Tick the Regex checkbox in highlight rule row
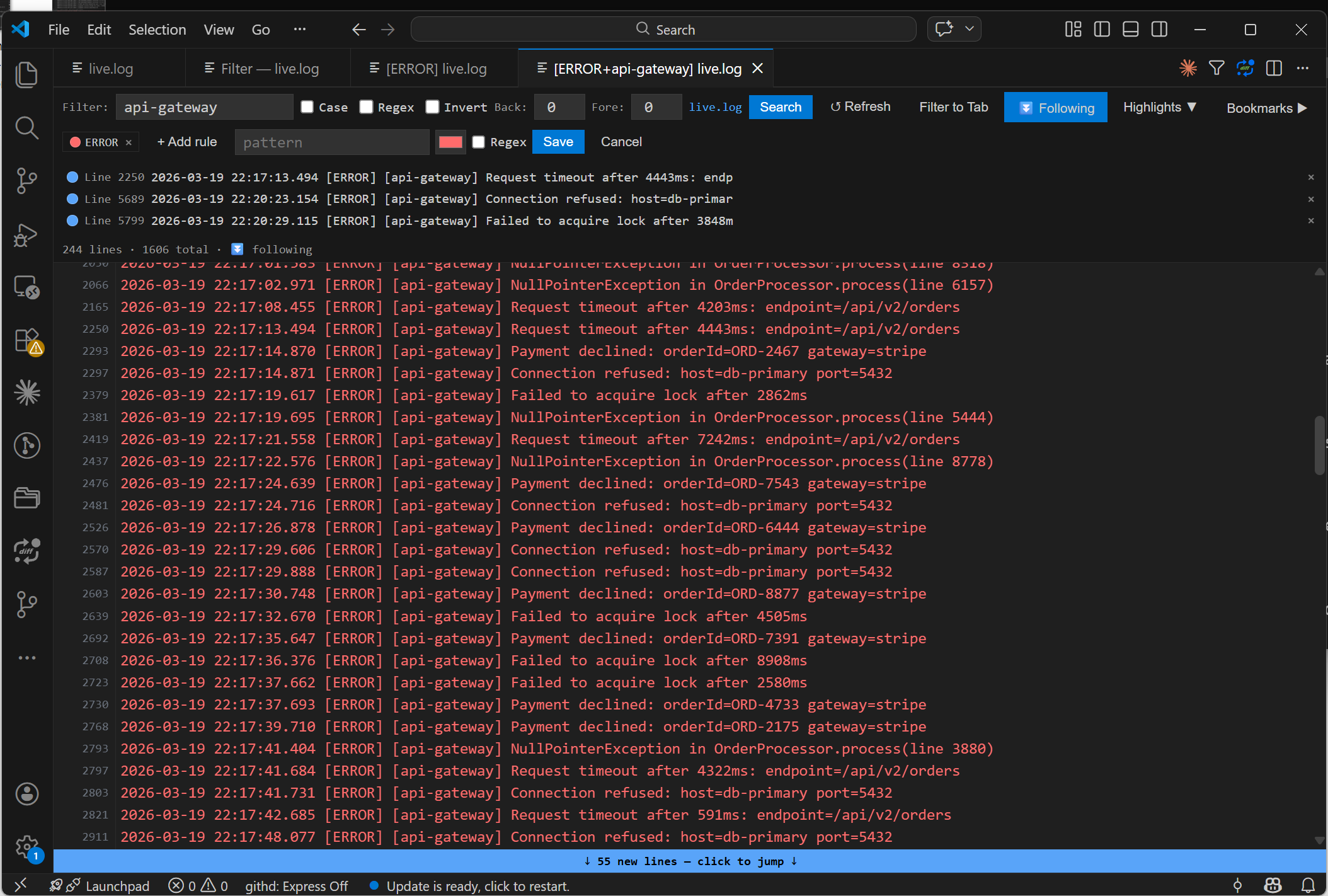 click(479, 142)
